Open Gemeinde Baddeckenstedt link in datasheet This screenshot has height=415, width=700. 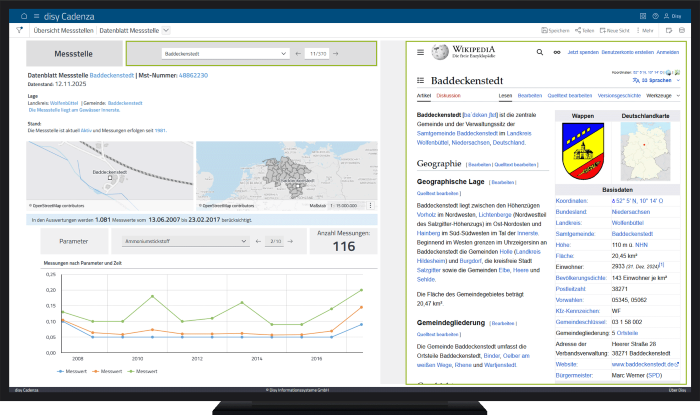pyautogui.click(x=125, y=103)
